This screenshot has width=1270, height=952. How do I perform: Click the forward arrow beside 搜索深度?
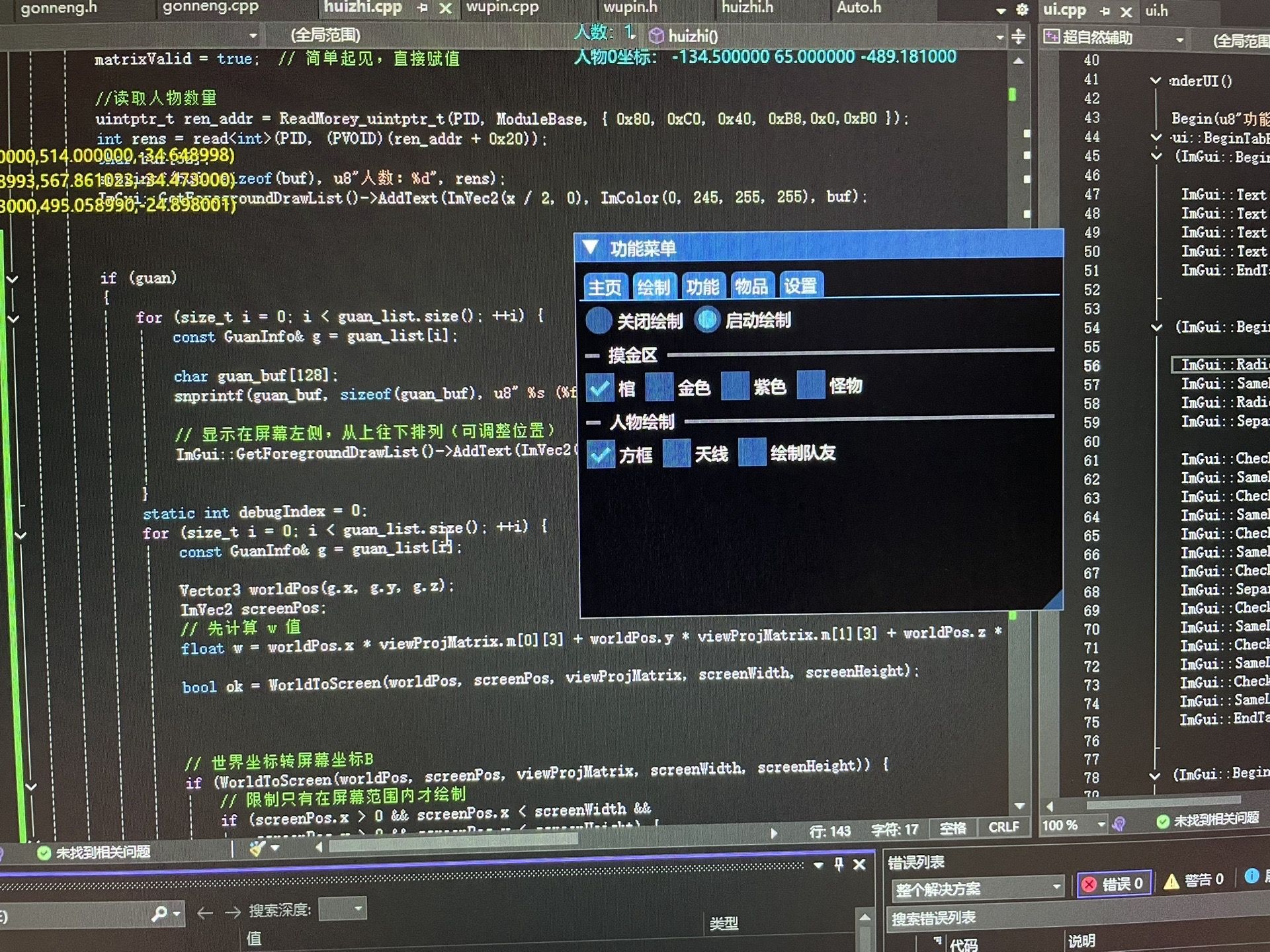point(232,912)
